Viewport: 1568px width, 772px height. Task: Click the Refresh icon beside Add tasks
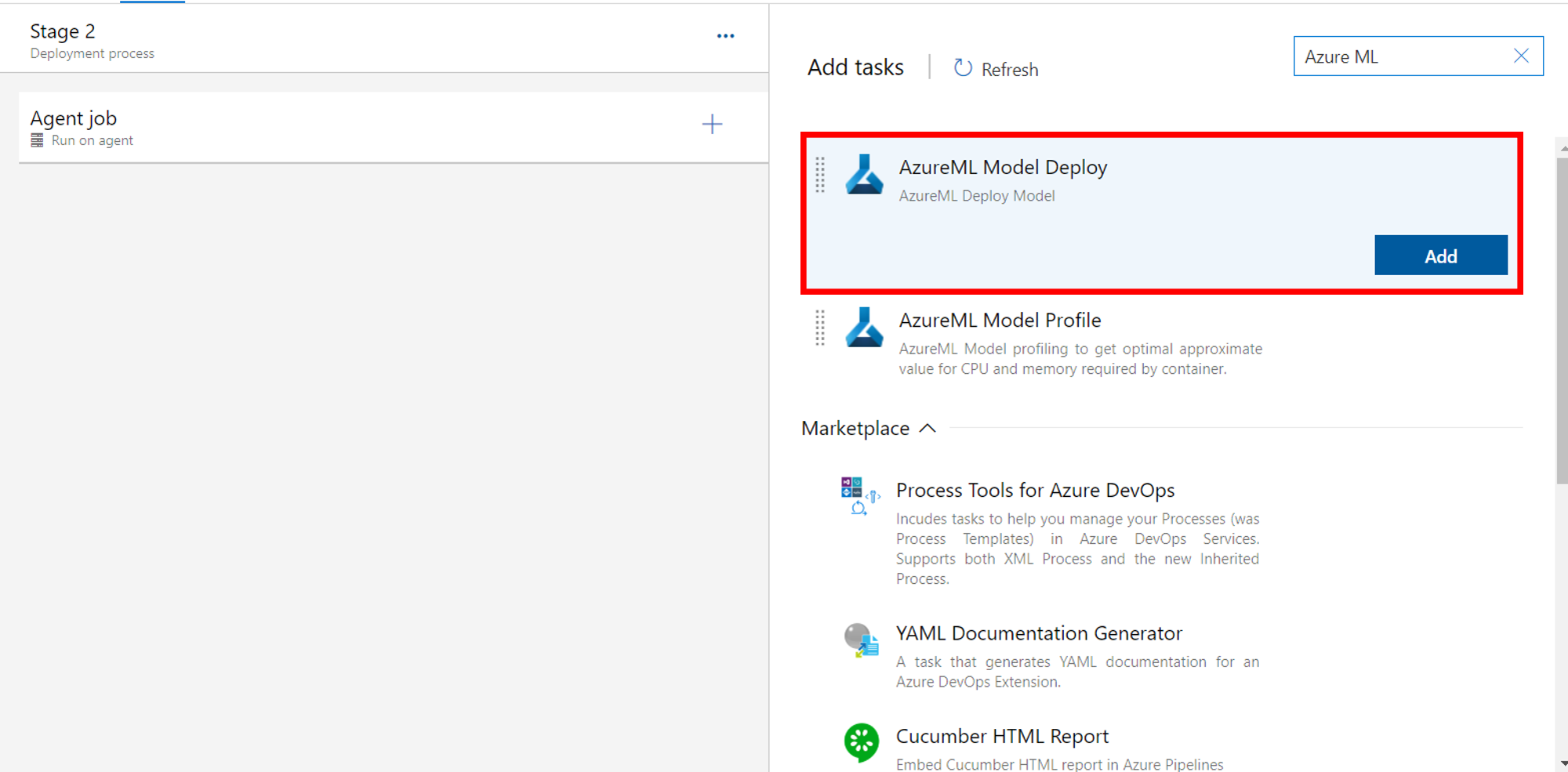(x=963, y=68)
